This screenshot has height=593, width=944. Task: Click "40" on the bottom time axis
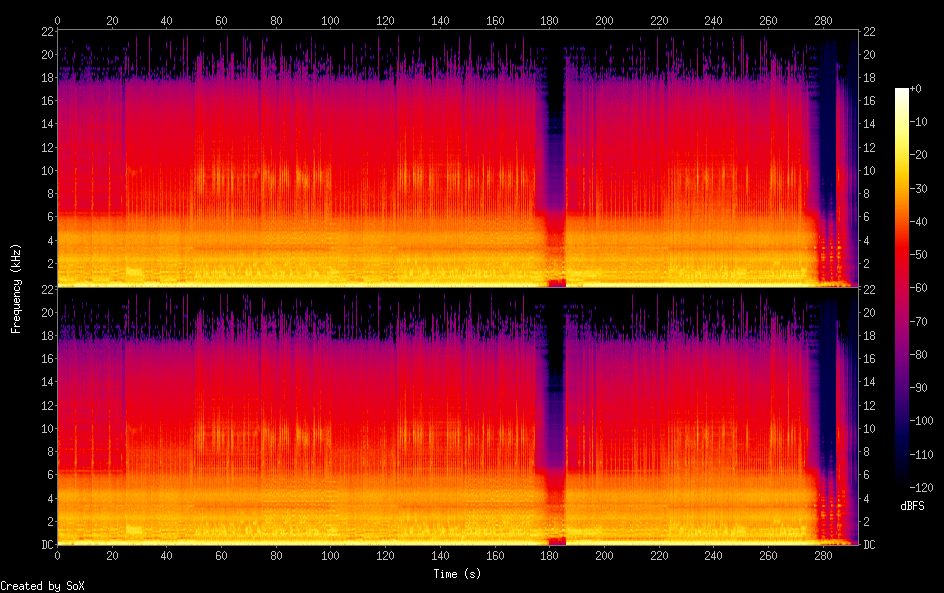tap(166, 556)
